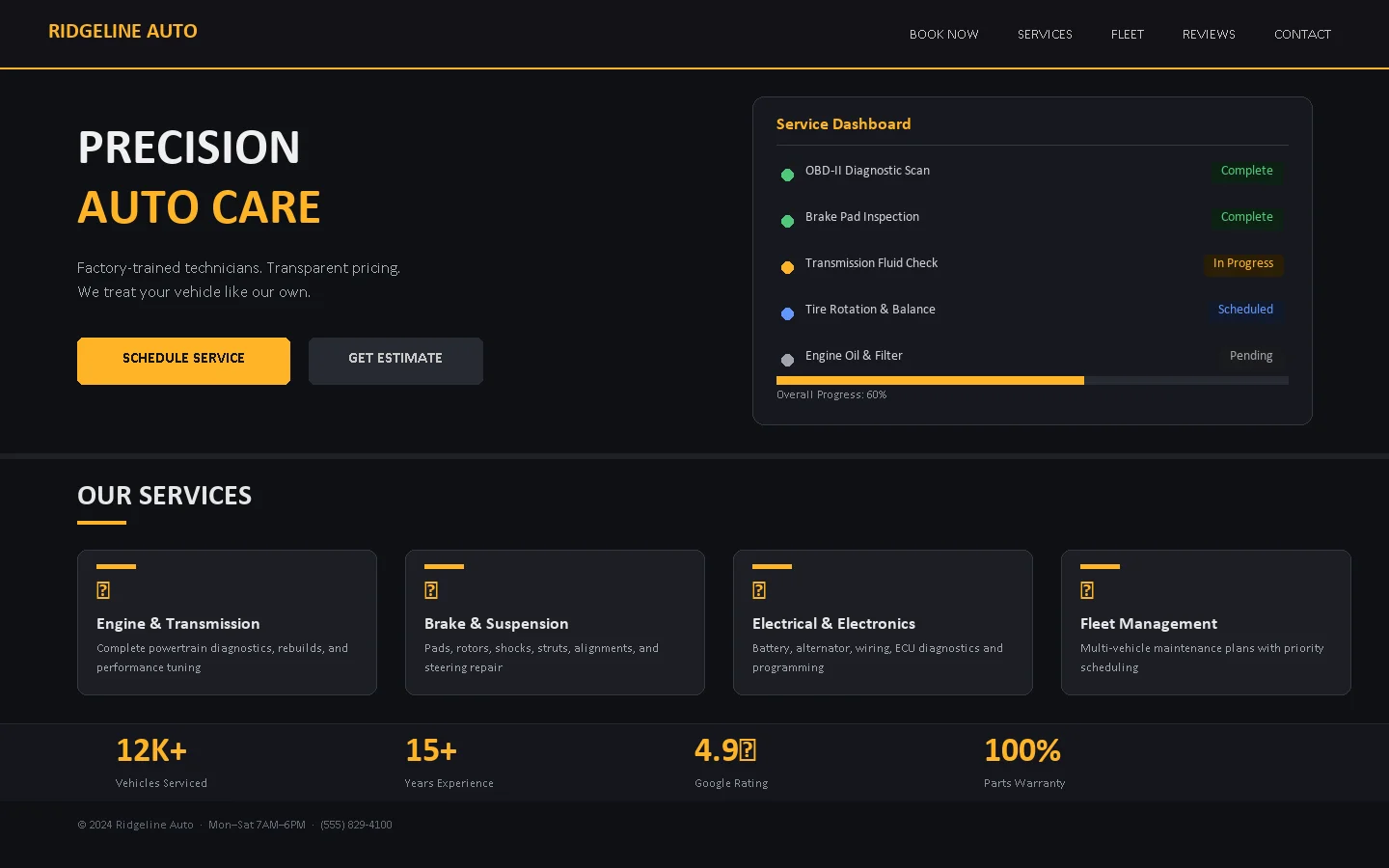Click the Service Dashboard heading
Viewport: 1389px width, 868px height.
pyautogui.click(x=843, y=123)
